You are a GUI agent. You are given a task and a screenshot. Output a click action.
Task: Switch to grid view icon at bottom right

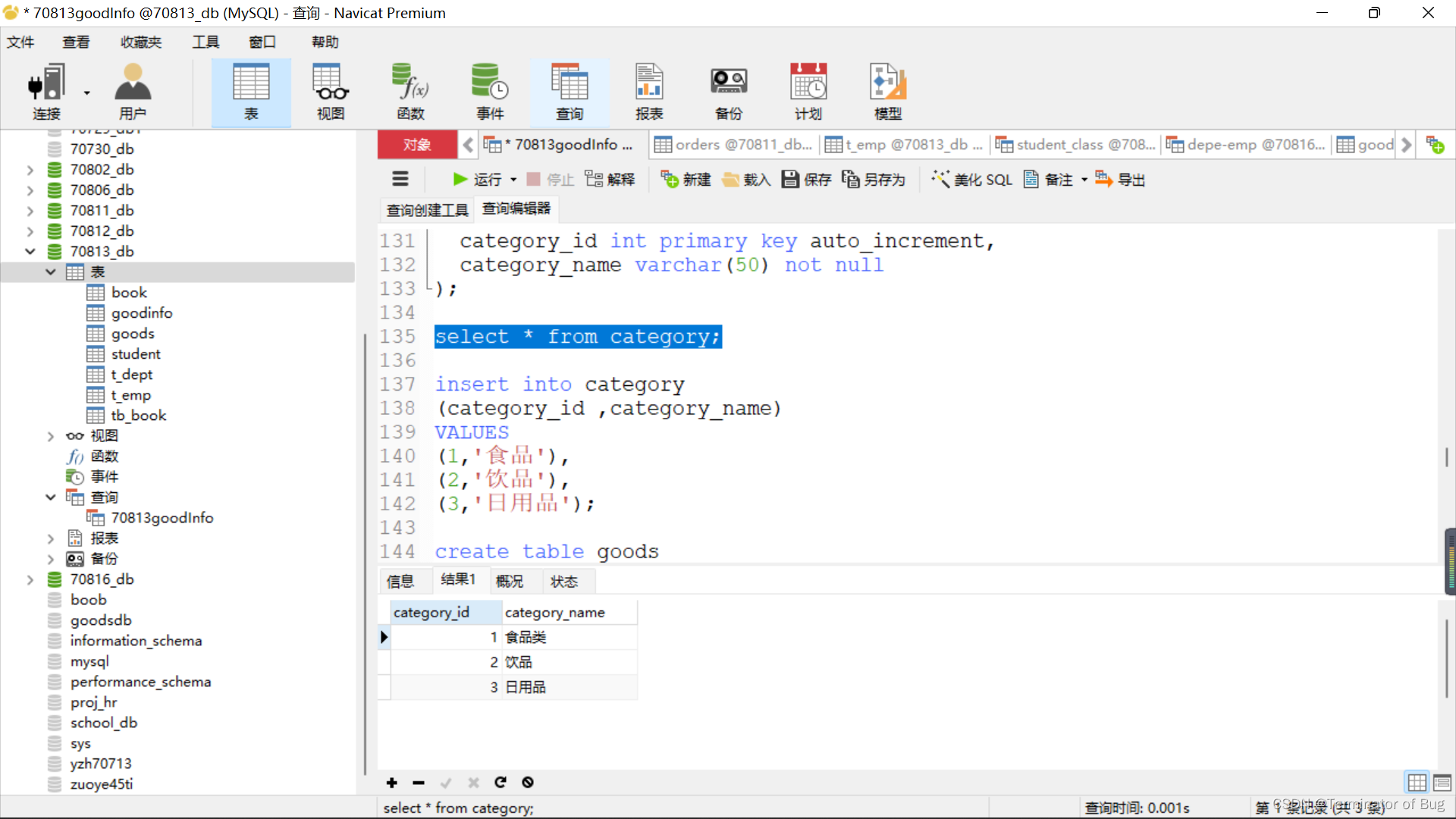[1417, 783]
